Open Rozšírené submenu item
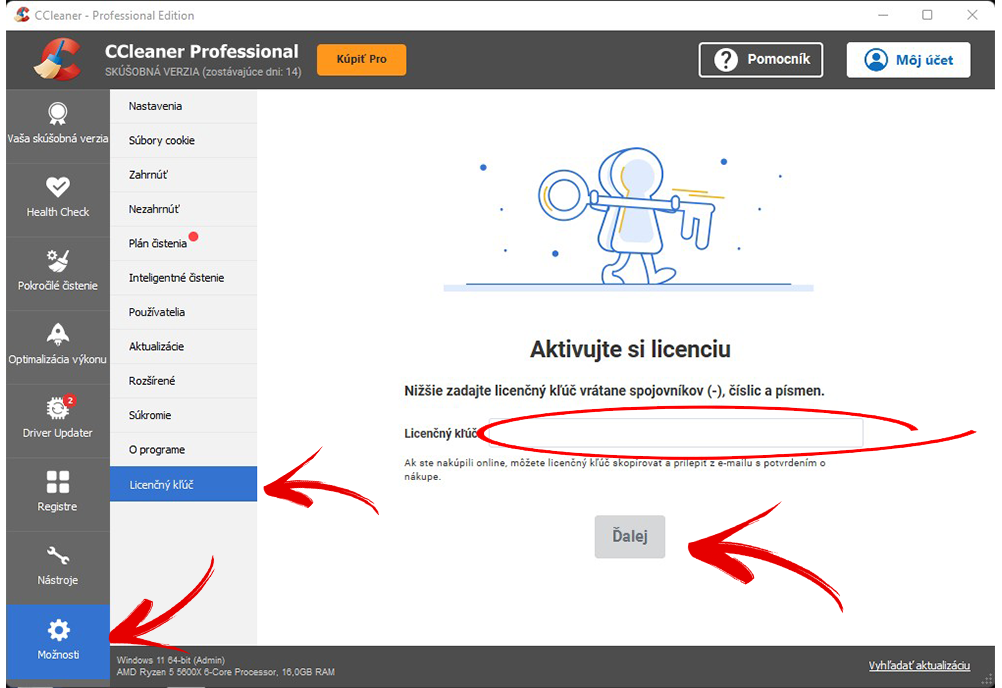The width and height of the screenshot is (1002, 688). (x=183, y=381)
